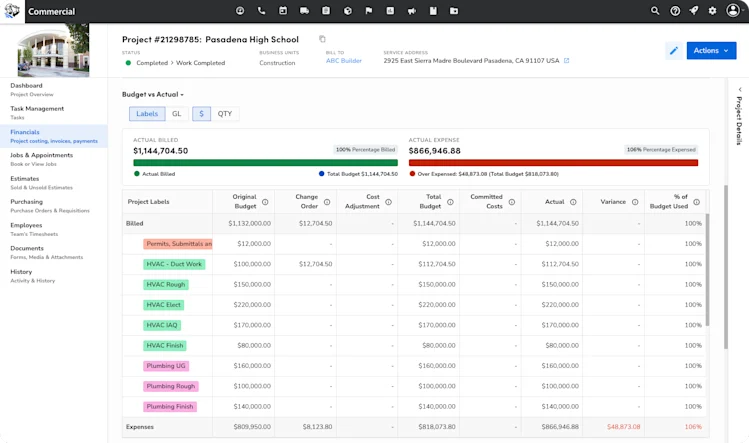Select Financials in sidebar
Viewport: 749px width, 443px height.
coord(54,136)
